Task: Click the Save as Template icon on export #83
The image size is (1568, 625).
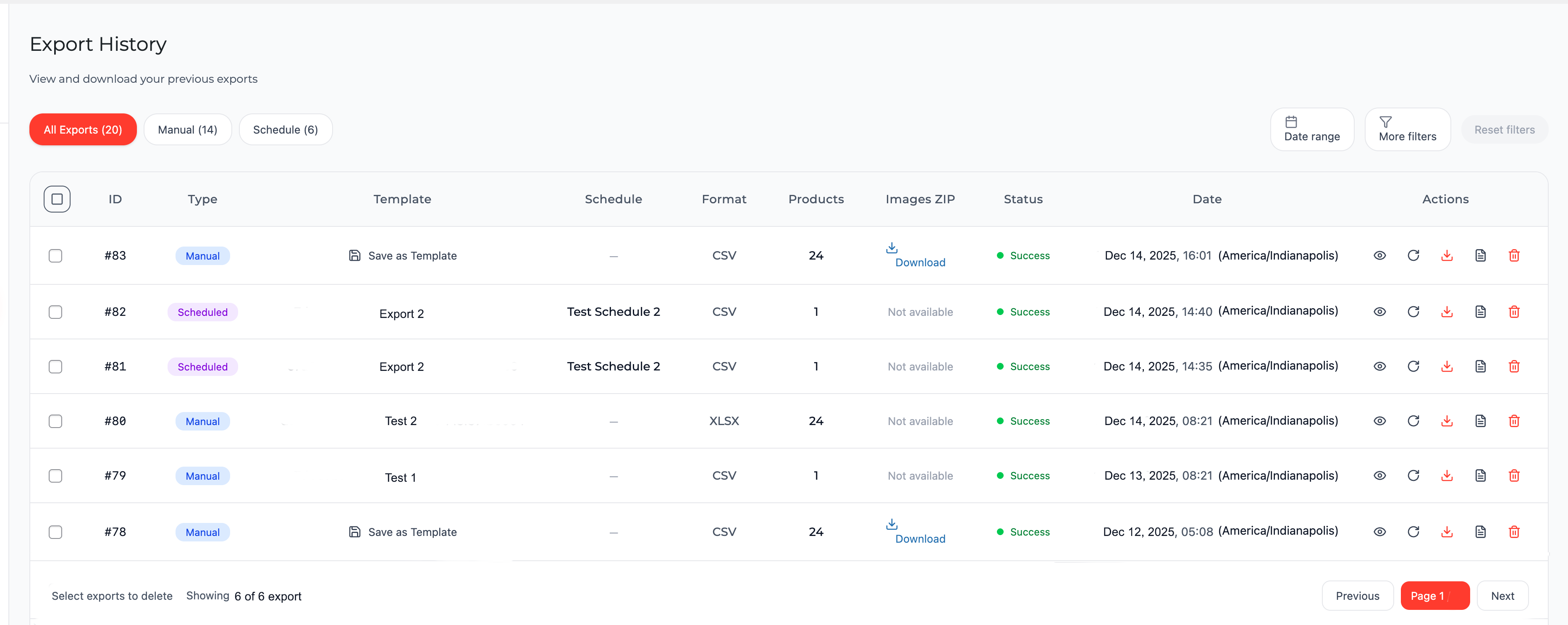Action: (355, 256)
